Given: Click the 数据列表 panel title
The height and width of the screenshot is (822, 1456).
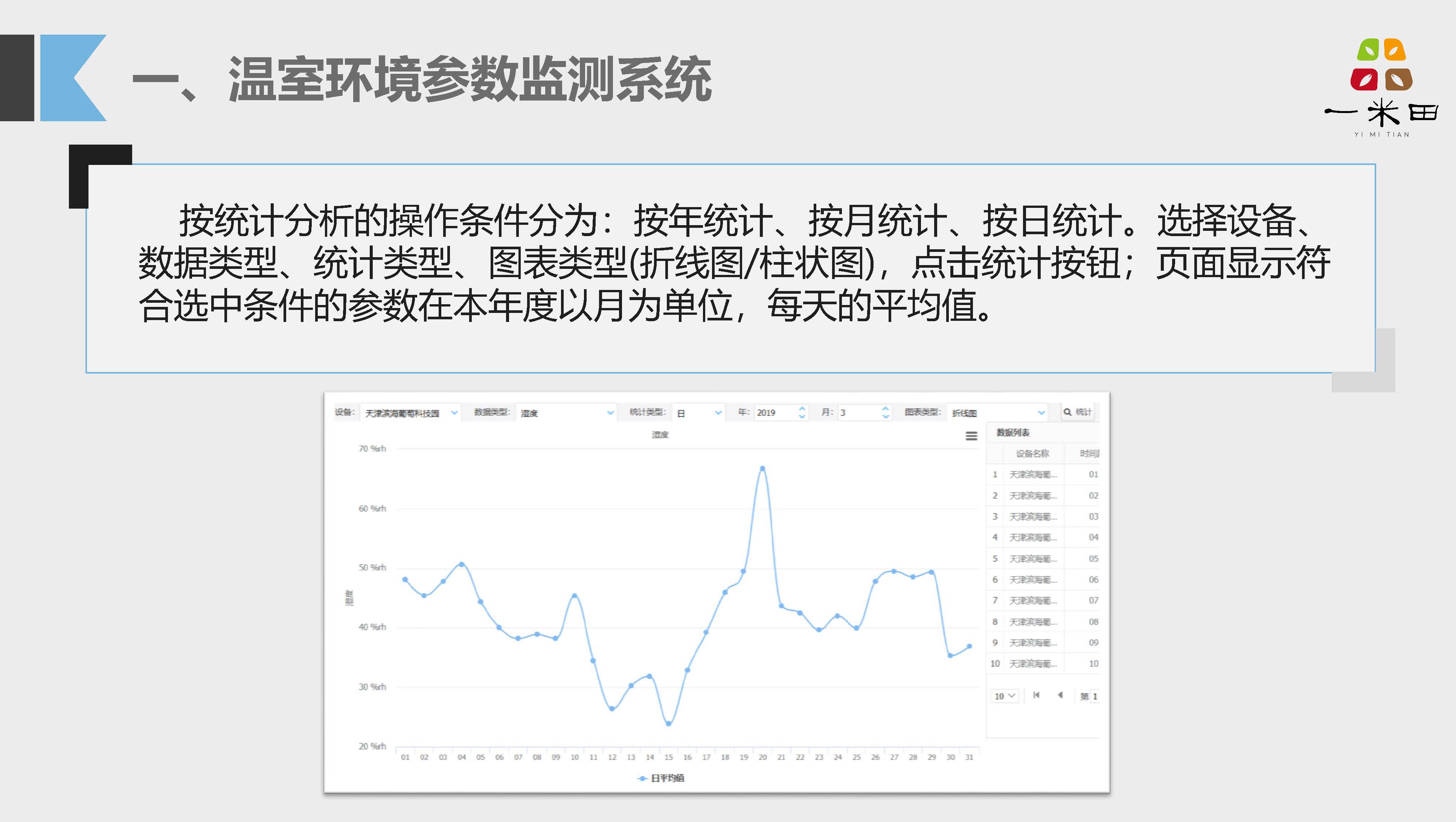Looking at the screenshot, I should click(x=1013, y=433).
